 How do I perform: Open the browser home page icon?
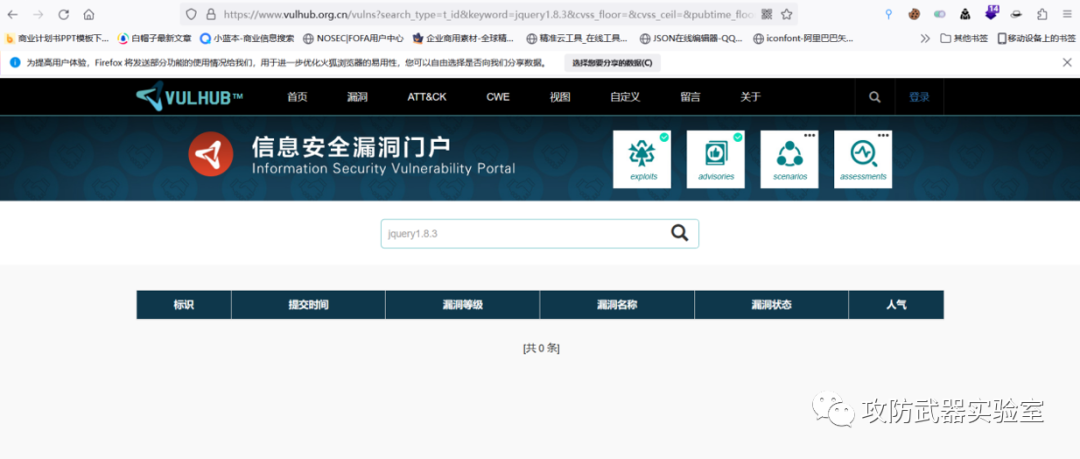tap(89, 14)
